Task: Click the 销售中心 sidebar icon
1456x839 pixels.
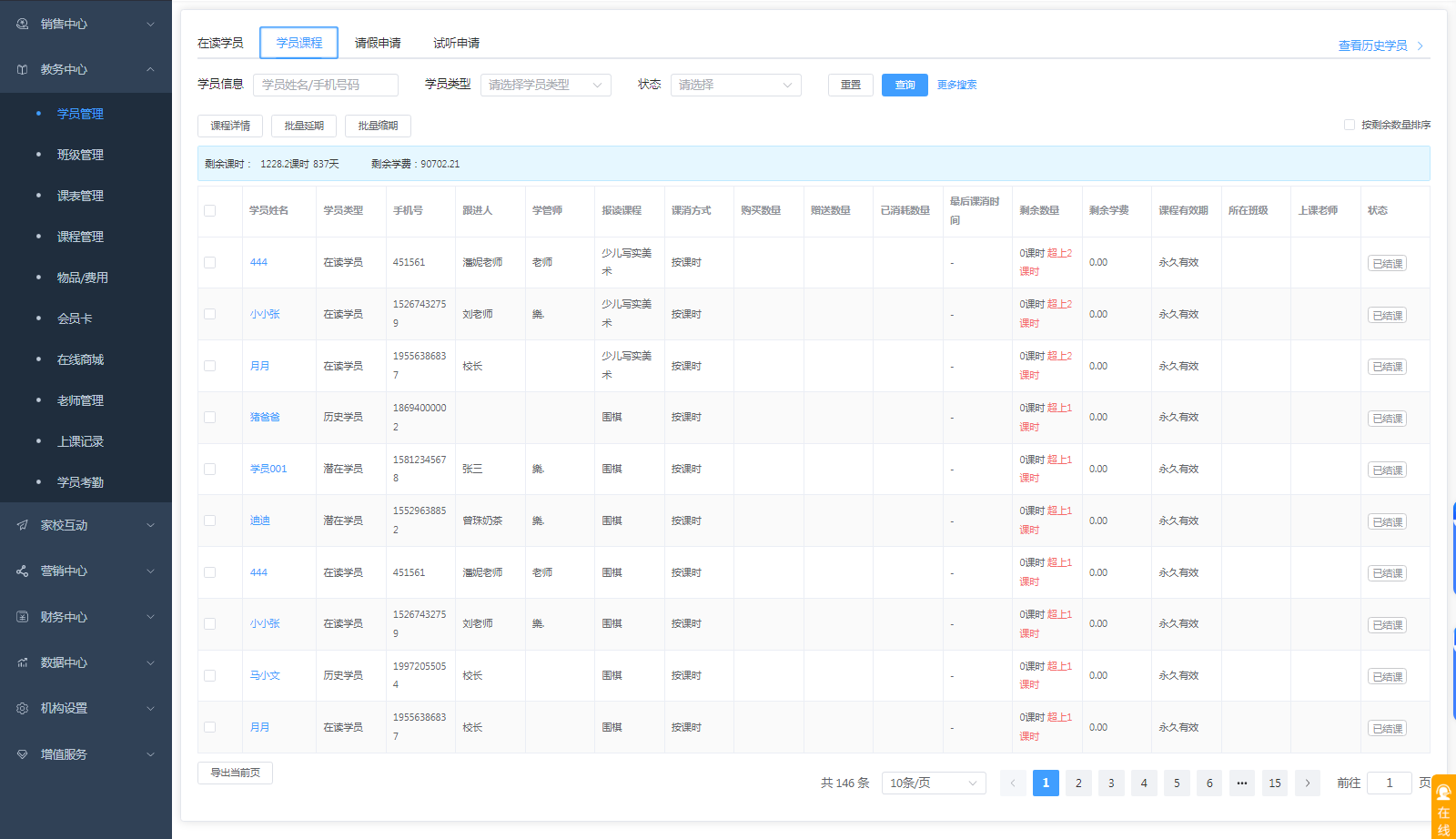Action: coord(23,24)
